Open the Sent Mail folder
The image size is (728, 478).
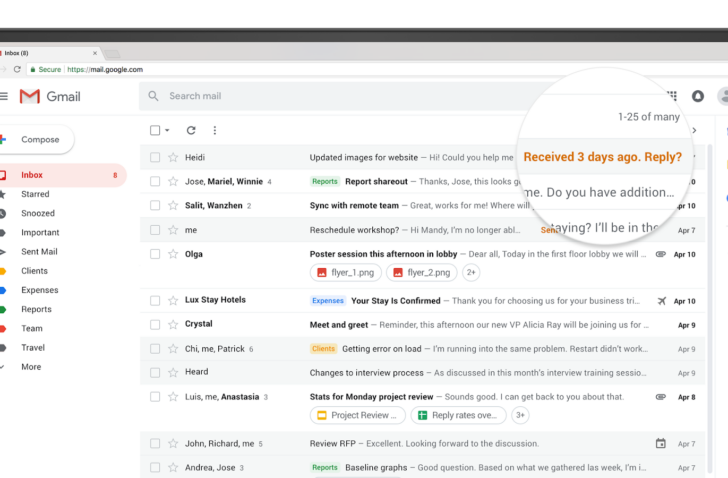click(x=39, y=252)
